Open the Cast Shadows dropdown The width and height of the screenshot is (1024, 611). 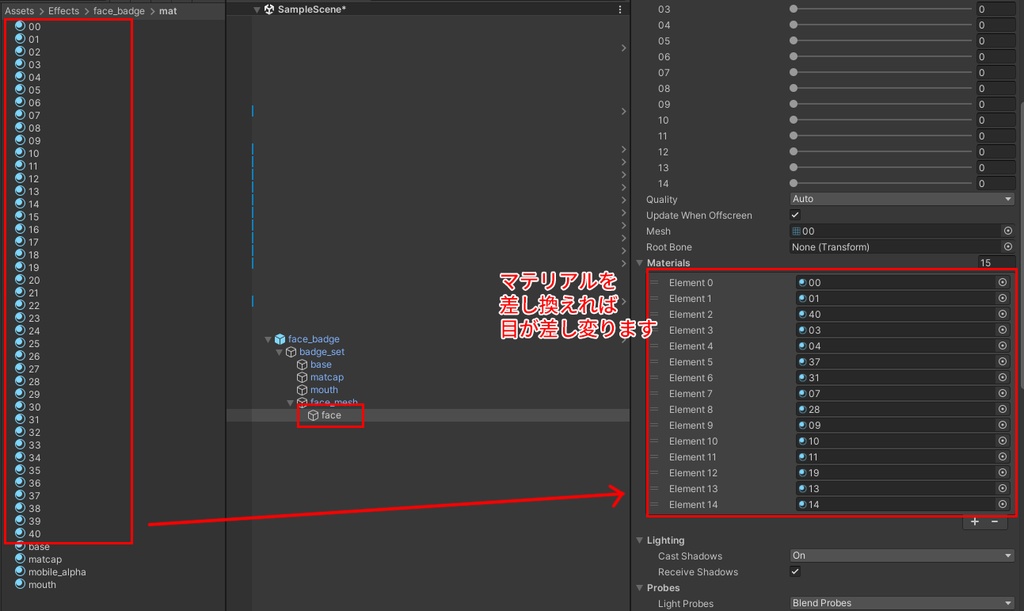point(902,556)
